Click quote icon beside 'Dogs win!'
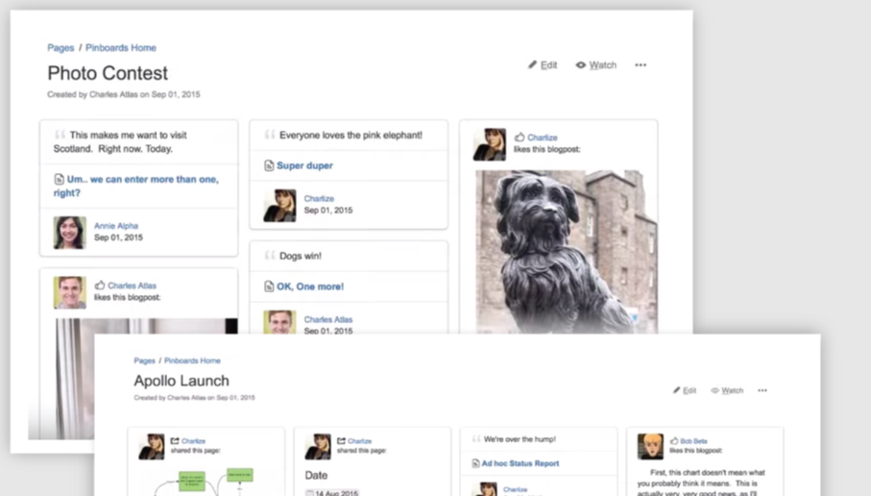Image resolution: width=871 pixels, height=496 pixels. 270,255
